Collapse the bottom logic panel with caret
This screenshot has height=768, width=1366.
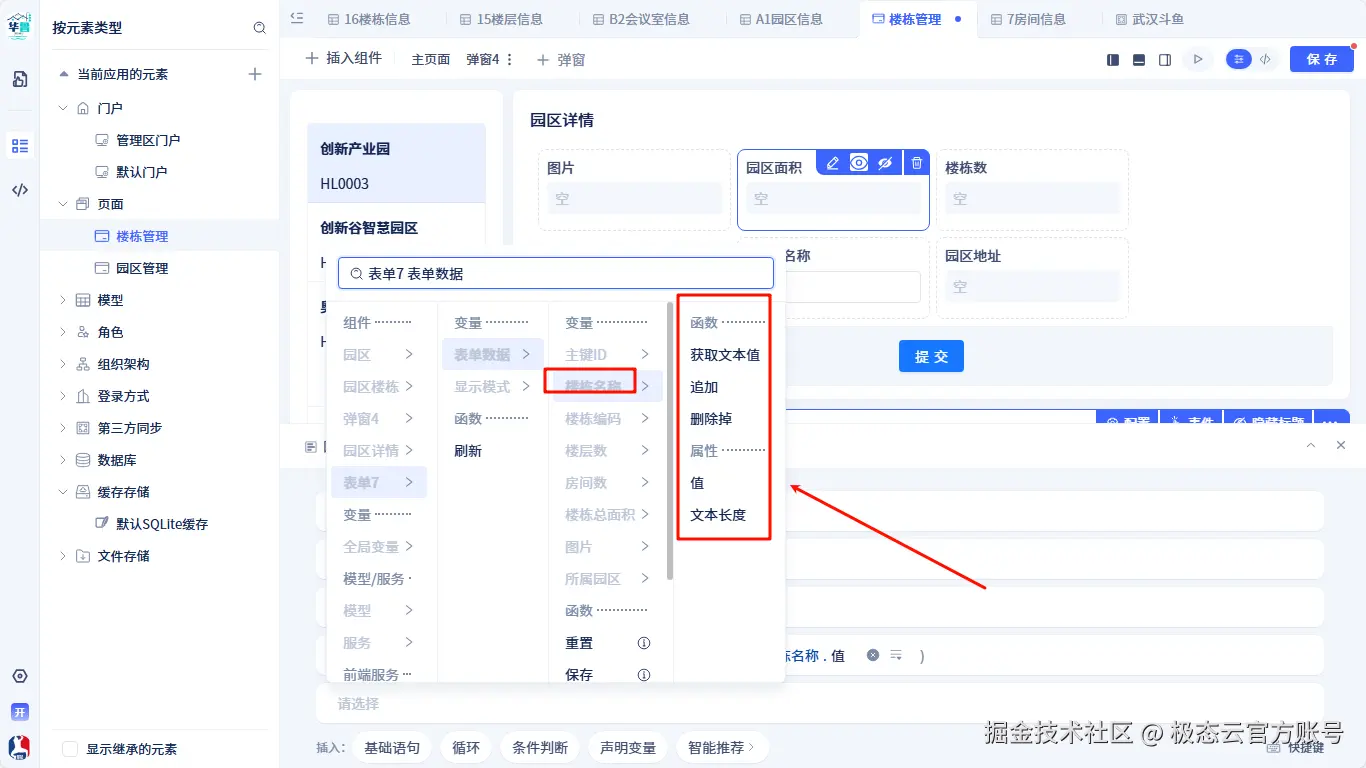[x=1311, y=445]
